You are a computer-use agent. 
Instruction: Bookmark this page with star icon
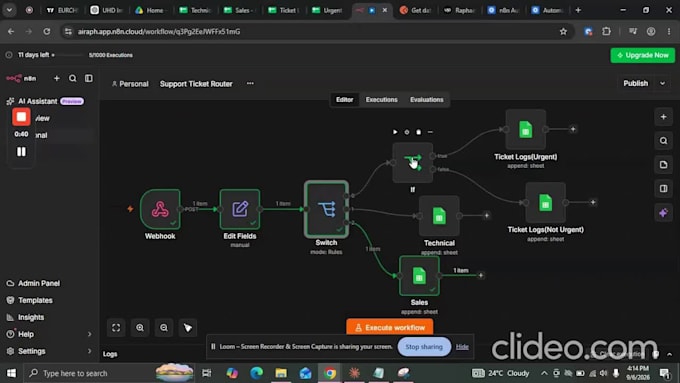563,32
